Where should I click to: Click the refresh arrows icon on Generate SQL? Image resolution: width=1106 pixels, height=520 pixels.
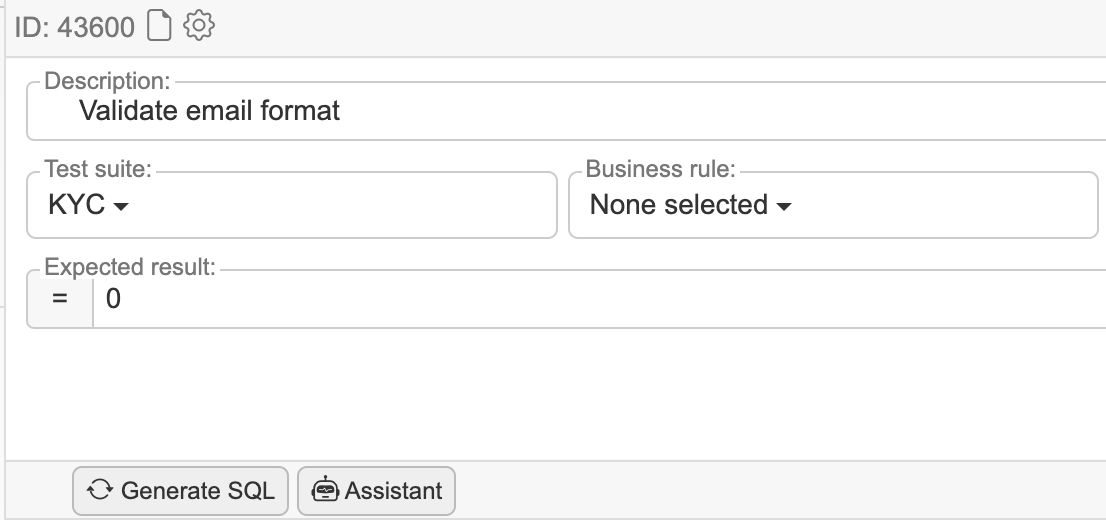pos(100,491)
